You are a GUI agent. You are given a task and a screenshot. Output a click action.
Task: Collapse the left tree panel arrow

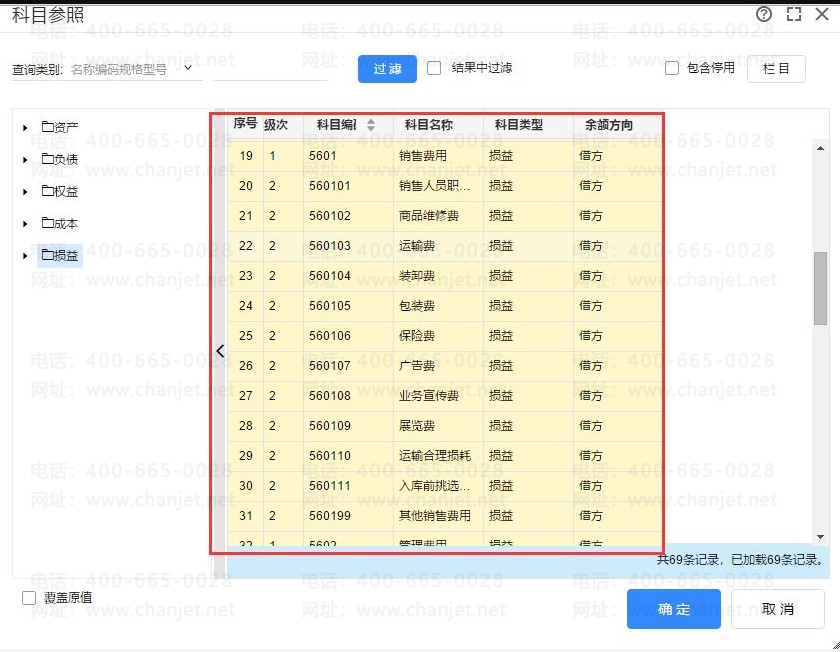(220, 351)
